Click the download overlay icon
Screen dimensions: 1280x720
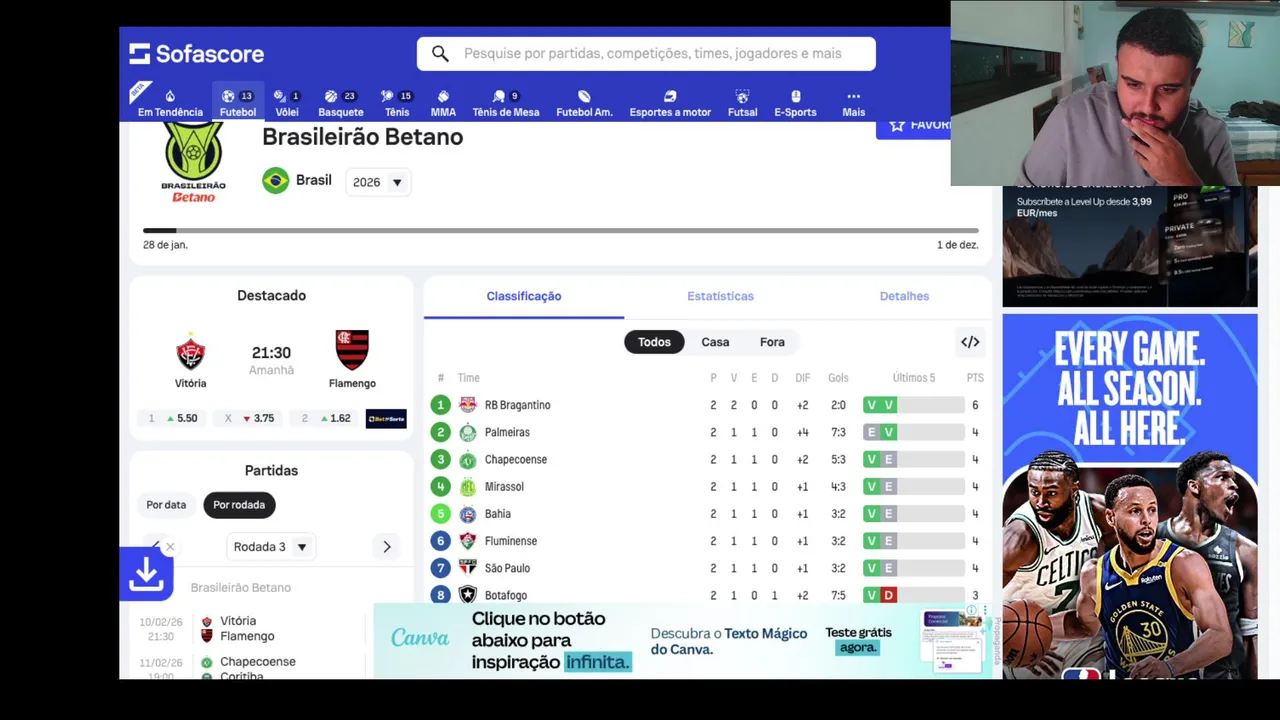[x=146, y=575]
